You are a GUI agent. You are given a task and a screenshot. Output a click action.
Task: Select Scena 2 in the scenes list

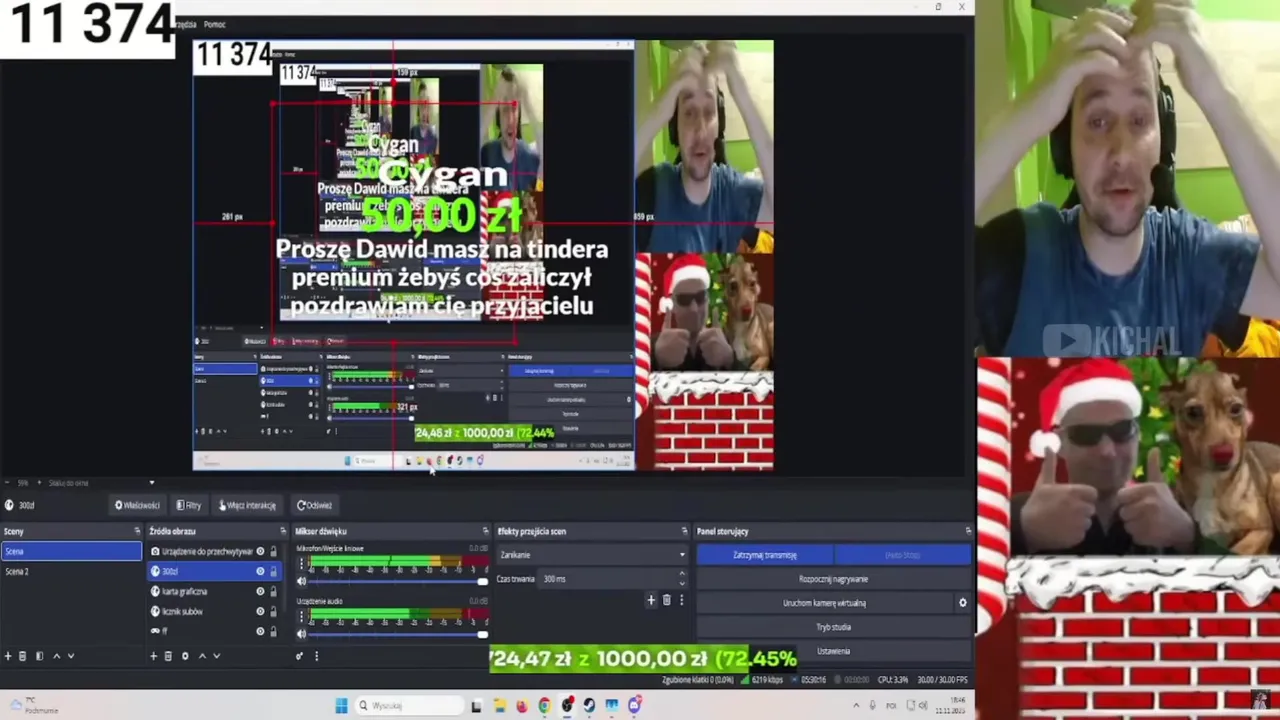tap(72, 571)
